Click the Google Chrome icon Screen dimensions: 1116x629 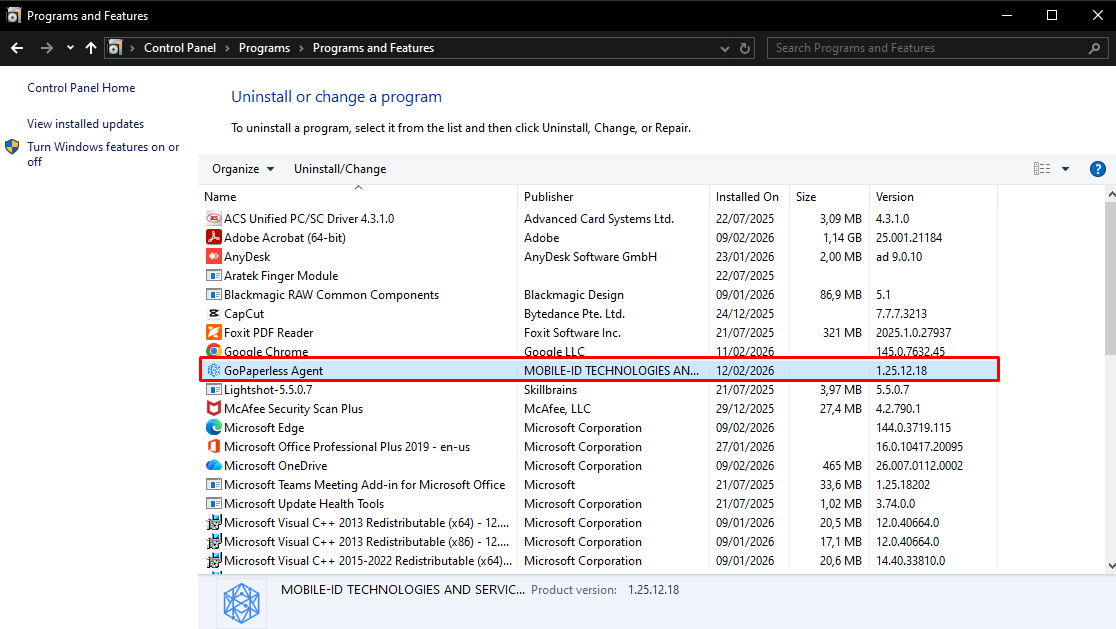tap(214, 351)
